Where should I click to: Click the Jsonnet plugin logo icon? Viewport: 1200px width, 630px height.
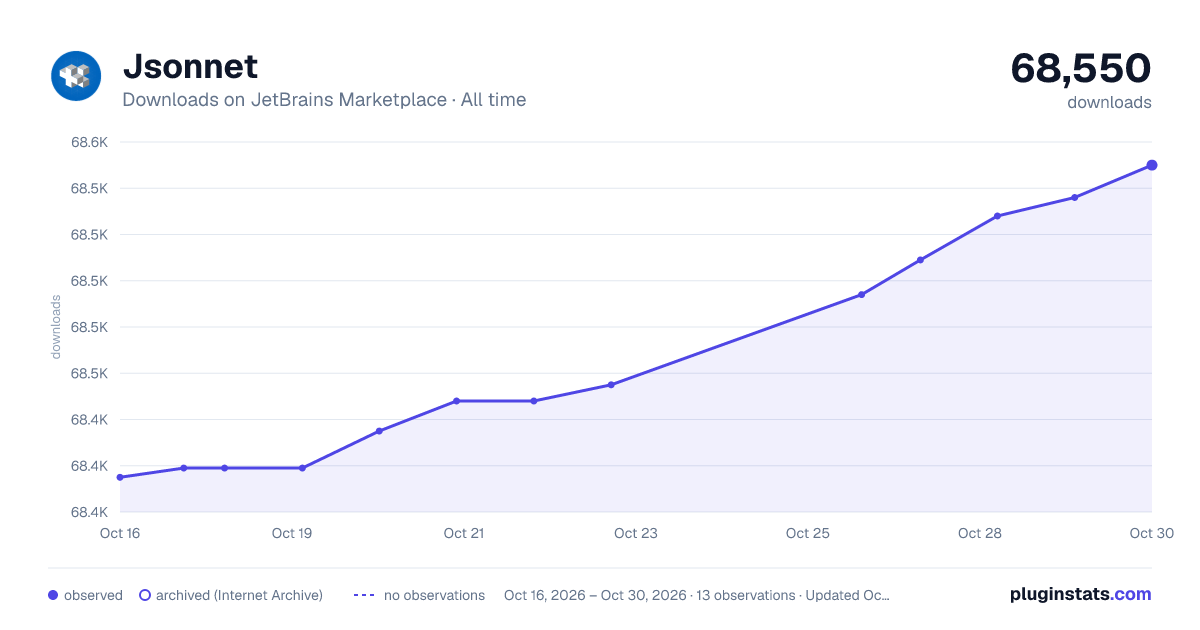pyautogui.click(x=77, y=75)
